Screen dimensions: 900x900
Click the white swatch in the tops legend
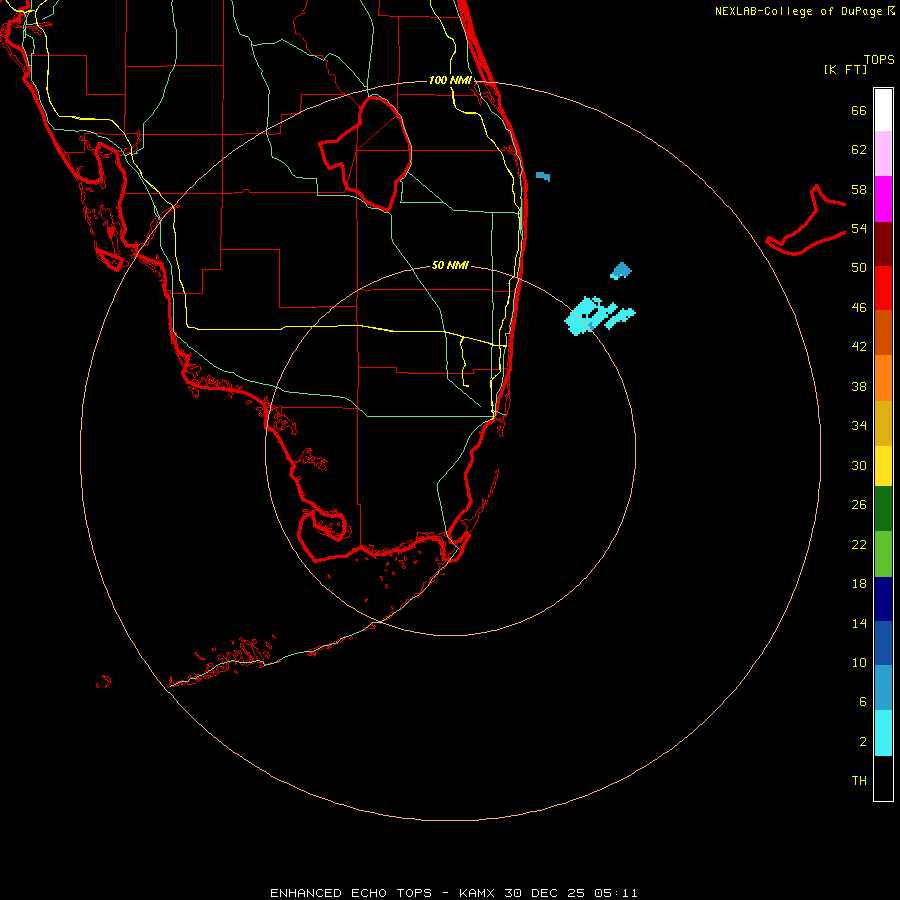883,110
